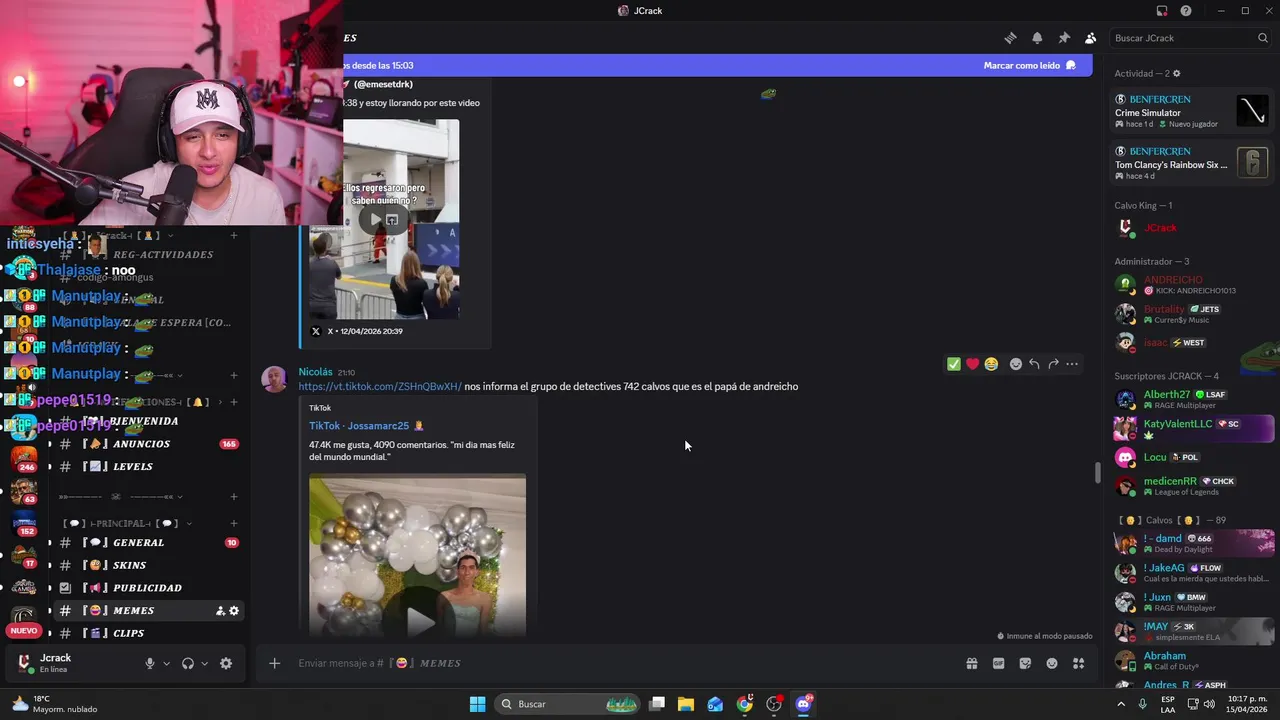Click the search magnifier in Buscar JCrack

coord(1263,38)
